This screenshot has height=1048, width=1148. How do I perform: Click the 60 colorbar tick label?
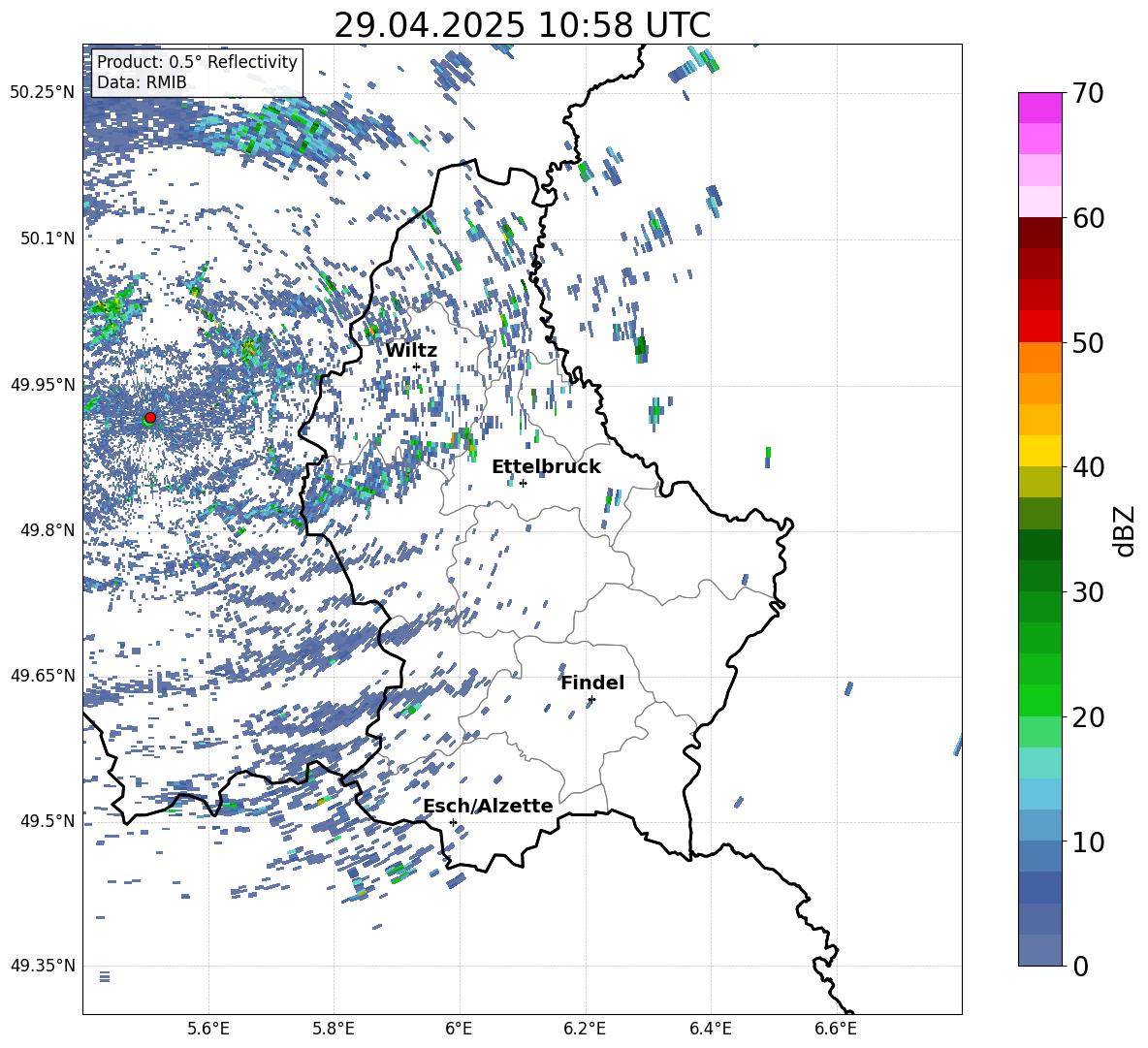coord(1089,218)
